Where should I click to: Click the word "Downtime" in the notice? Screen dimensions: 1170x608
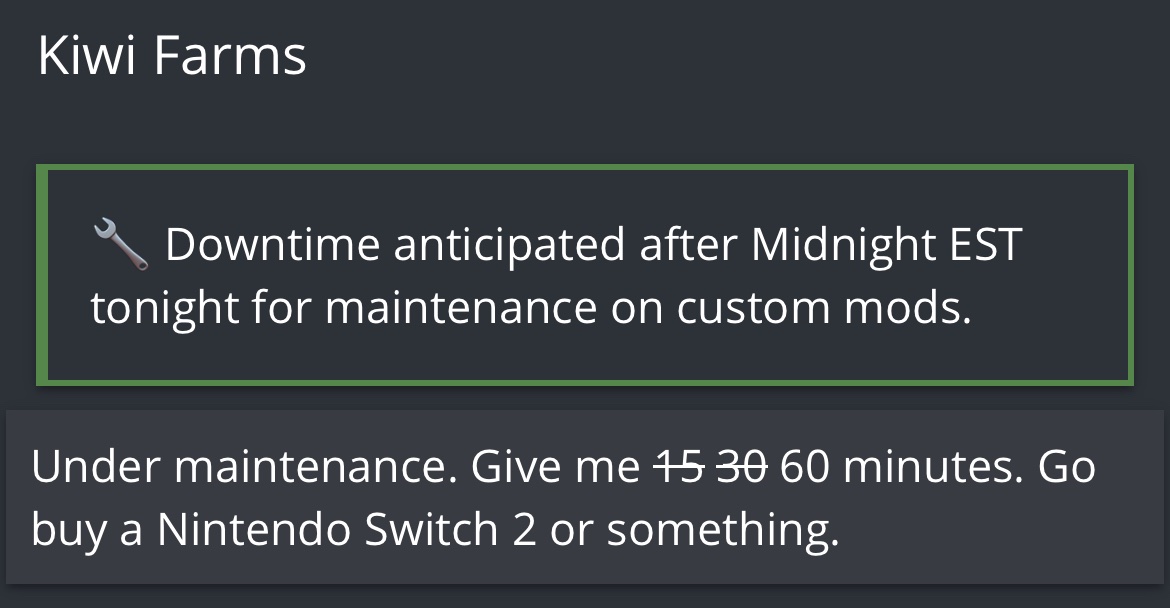pos(272,245)
